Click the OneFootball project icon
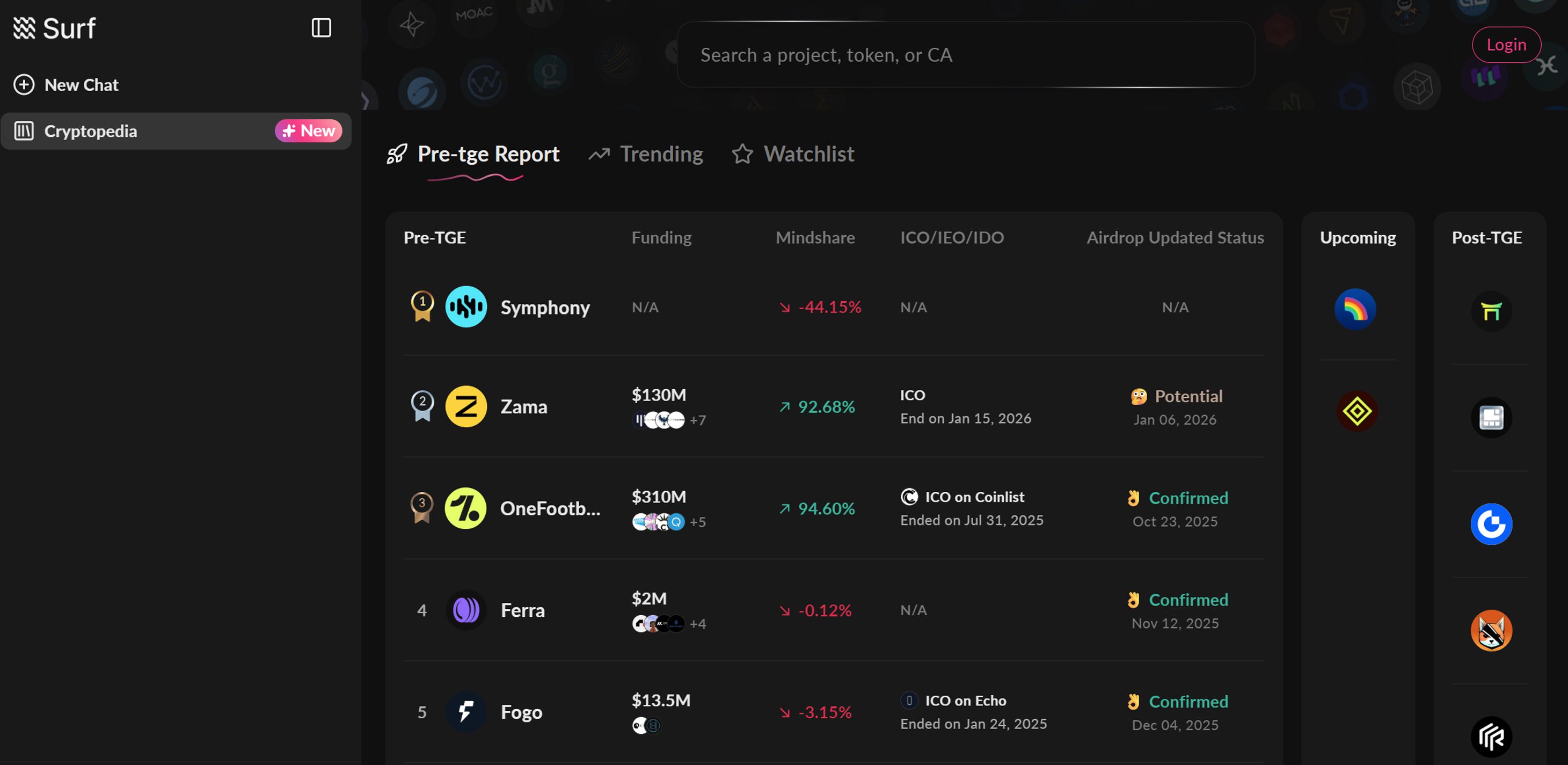 click(x=465, y=508)
